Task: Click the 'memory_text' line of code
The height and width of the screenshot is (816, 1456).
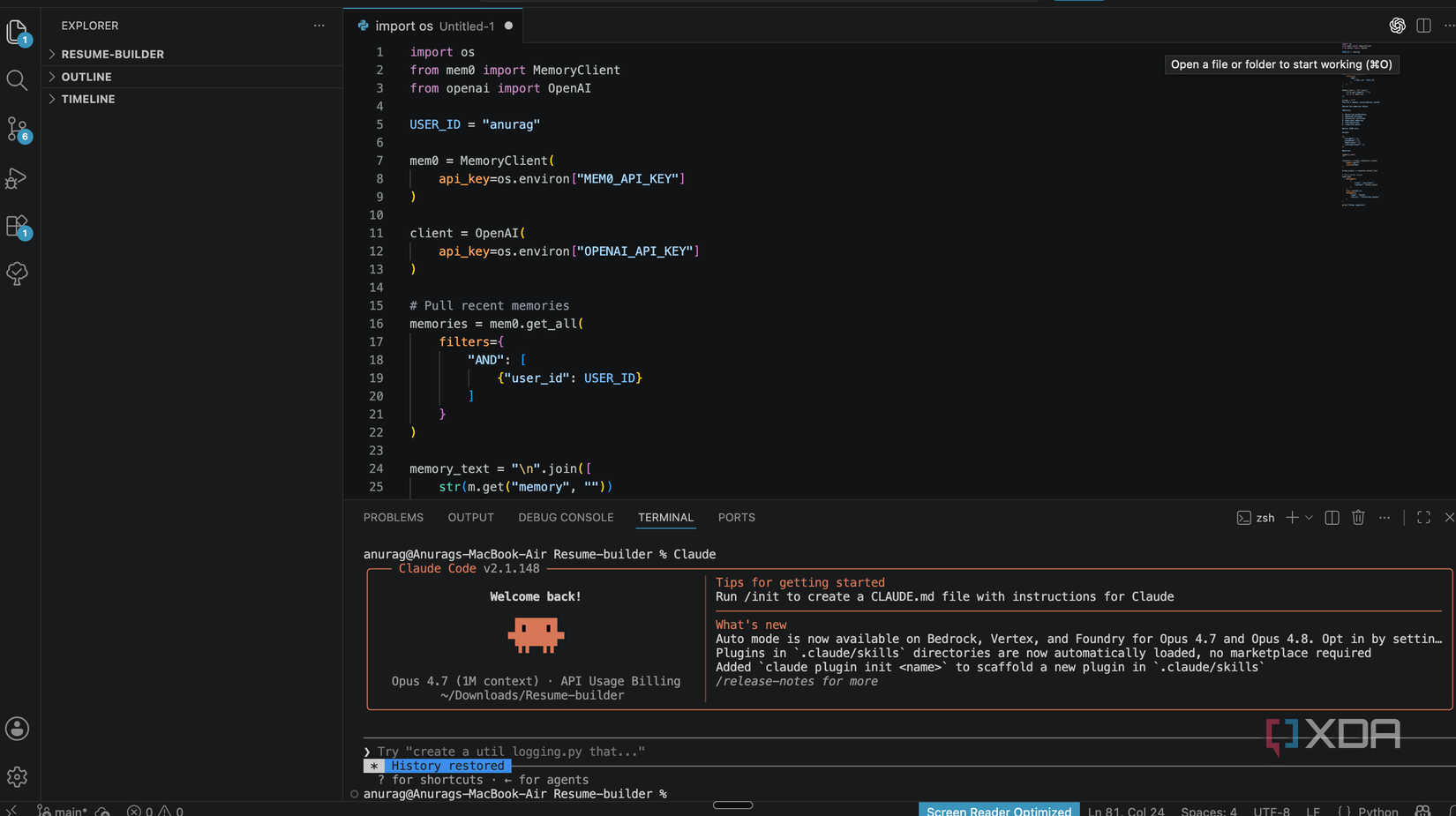Action: point(500,468)
